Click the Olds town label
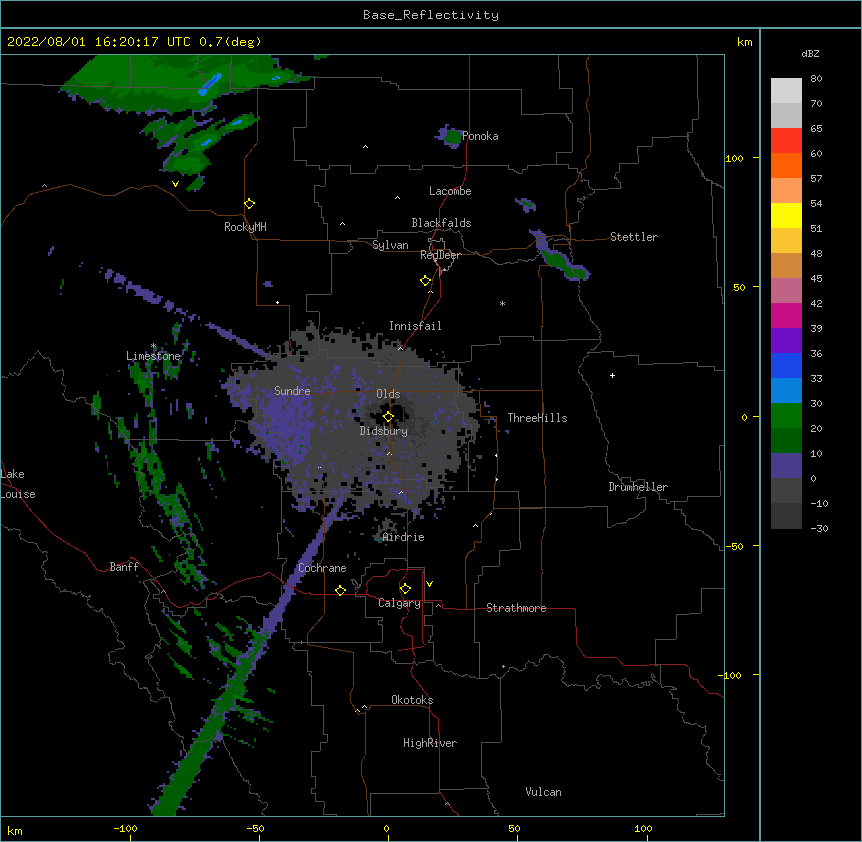Image resolution: width=862 pixels, height=842 pixels. pyautogui.click(x=388, y=394)
